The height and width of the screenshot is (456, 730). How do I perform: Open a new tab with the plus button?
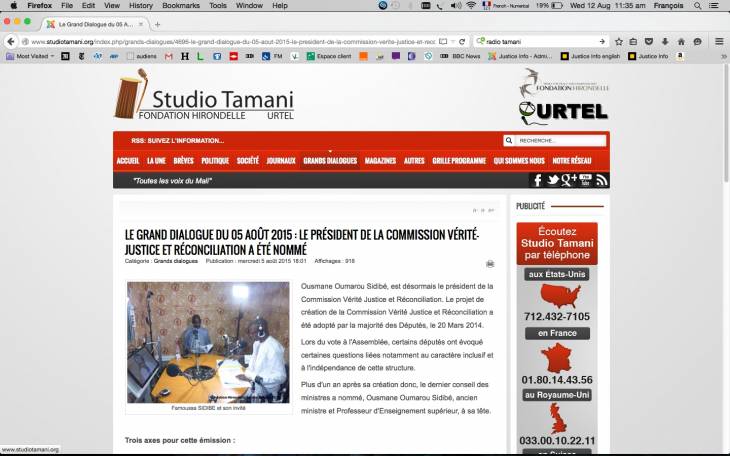coord(157,24)
